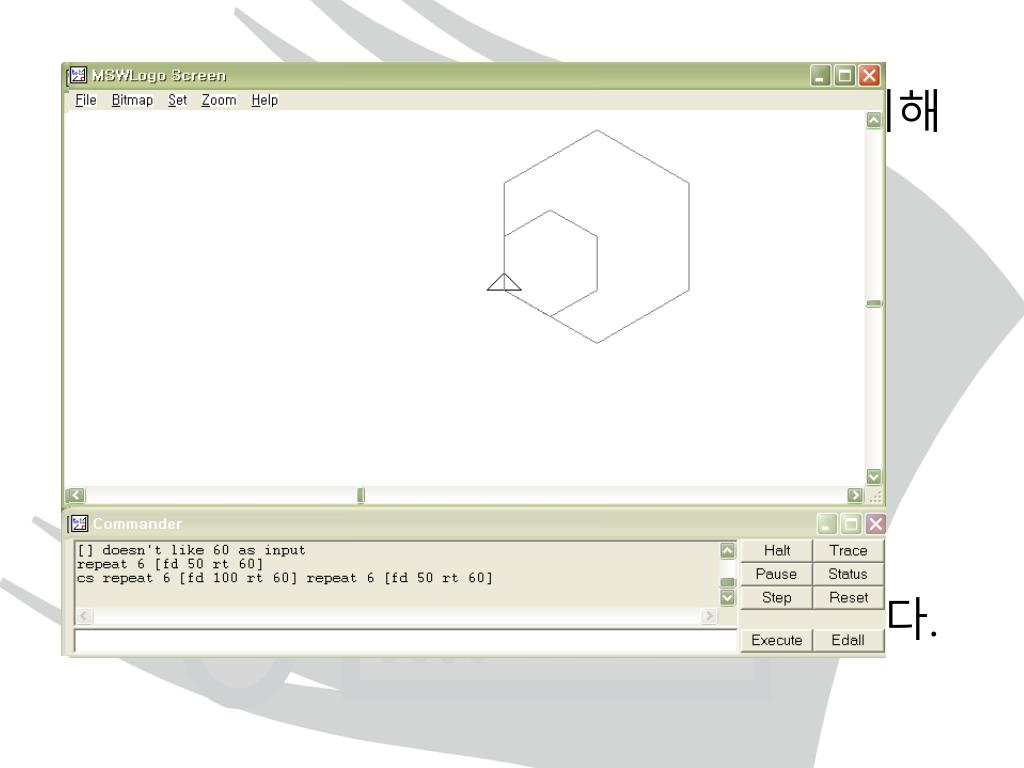Open the editor with Edall
This screenshot has height=768, width=1024.
(x=848, y=641)
